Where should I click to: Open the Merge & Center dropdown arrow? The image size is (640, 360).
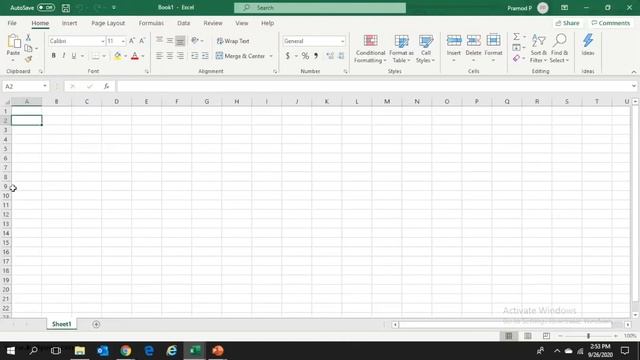click(x=271, y=56)
